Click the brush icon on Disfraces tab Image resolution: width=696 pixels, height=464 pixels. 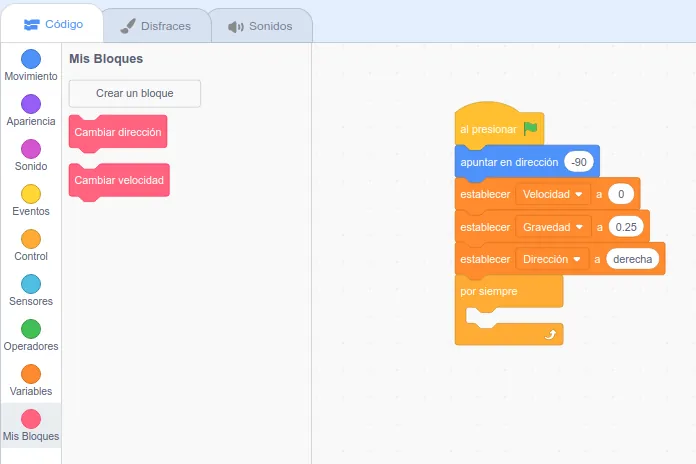click(128, 26)
